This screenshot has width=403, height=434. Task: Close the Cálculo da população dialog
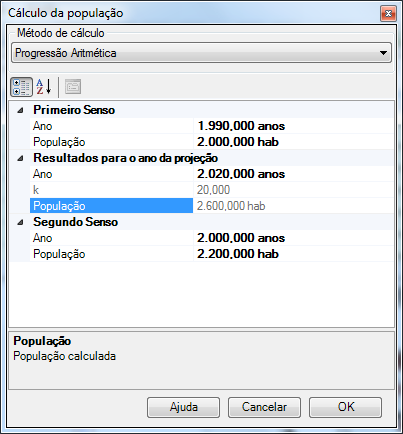pos(388,14)
